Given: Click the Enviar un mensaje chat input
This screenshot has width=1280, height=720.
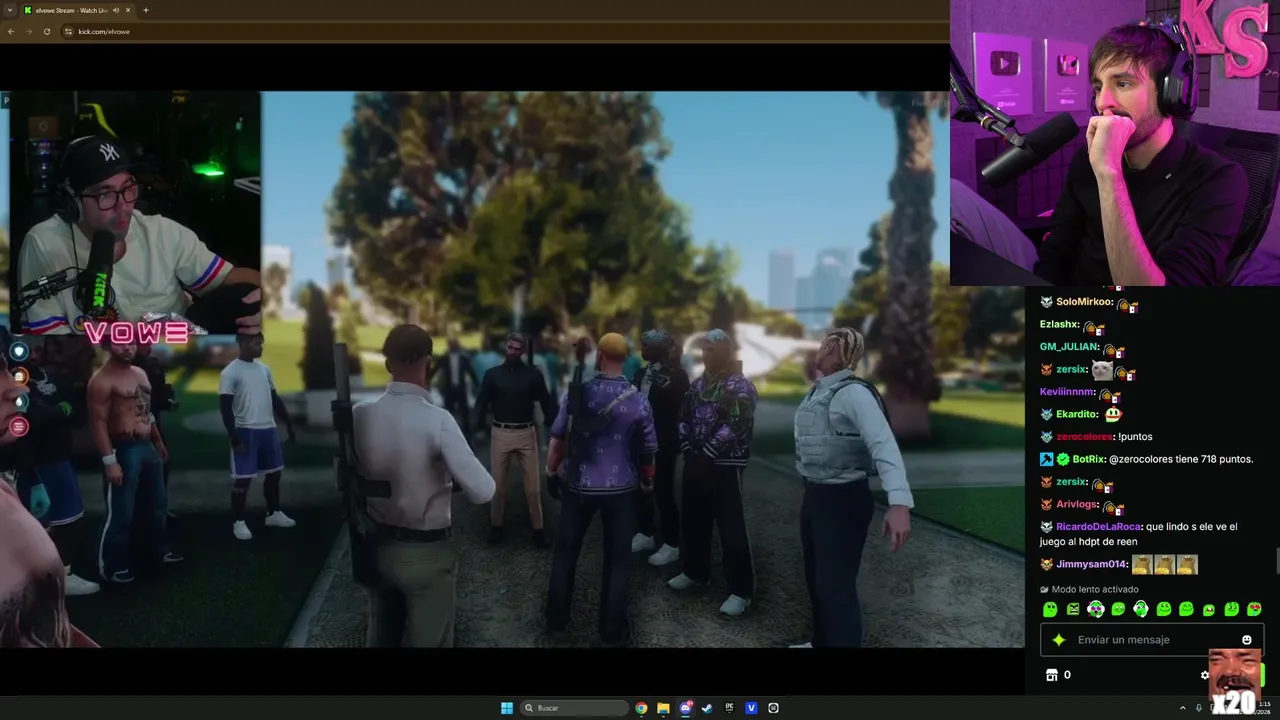Looking at the screenshot, I should coord(1152,640).
